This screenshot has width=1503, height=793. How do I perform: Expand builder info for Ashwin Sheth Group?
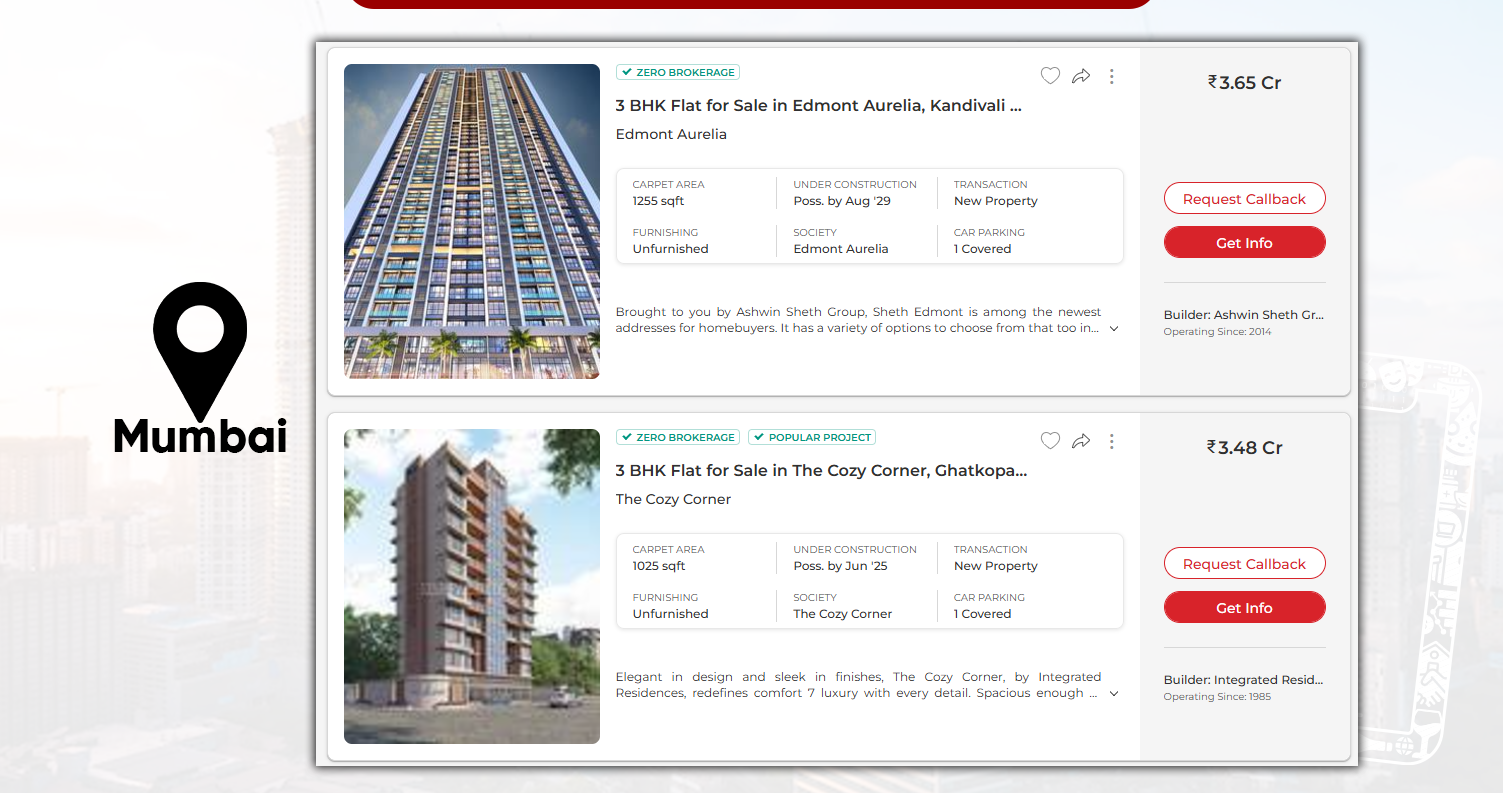1243,314
